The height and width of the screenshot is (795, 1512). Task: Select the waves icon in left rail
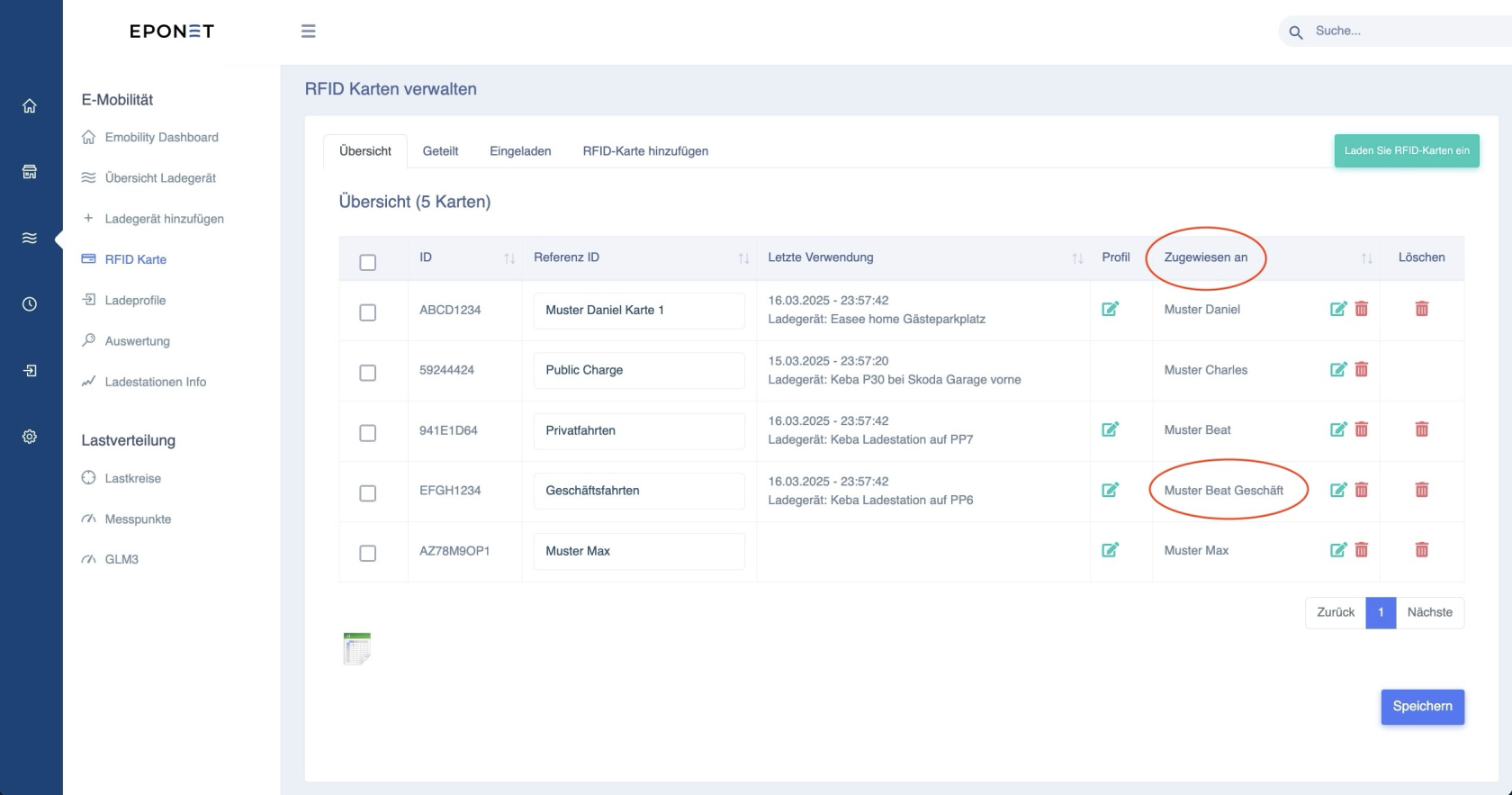[x=30, y=239]
